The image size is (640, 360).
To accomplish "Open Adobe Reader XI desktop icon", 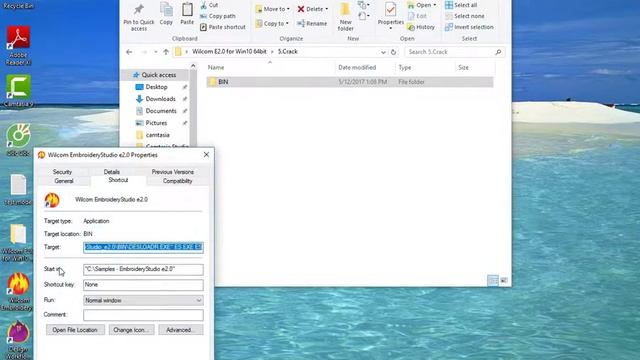I will pyautogui.click(x=18, y=46).
